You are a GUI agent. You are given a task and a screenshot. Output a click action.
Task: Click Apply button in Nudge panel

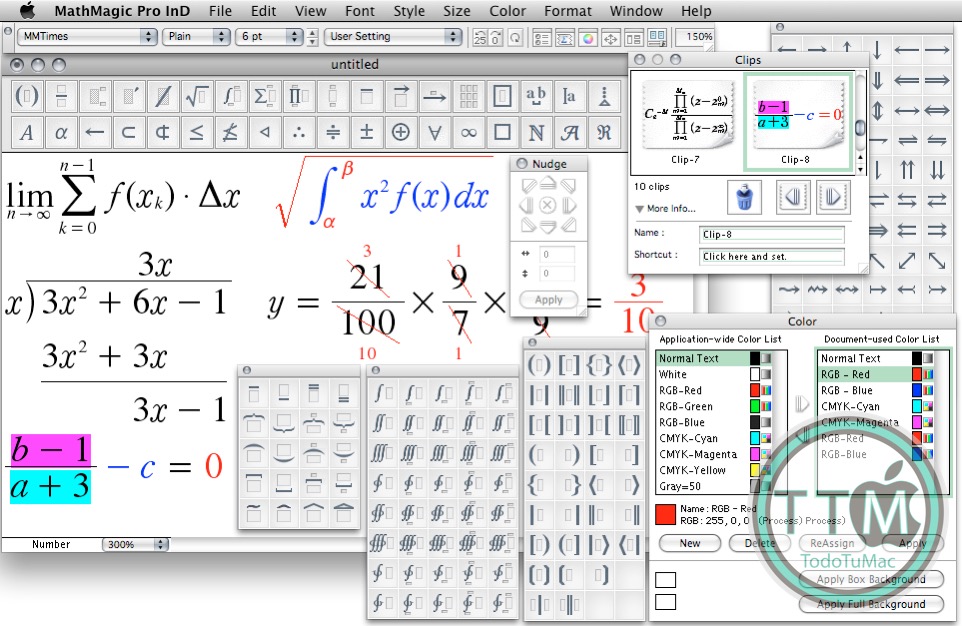(548, 299)
